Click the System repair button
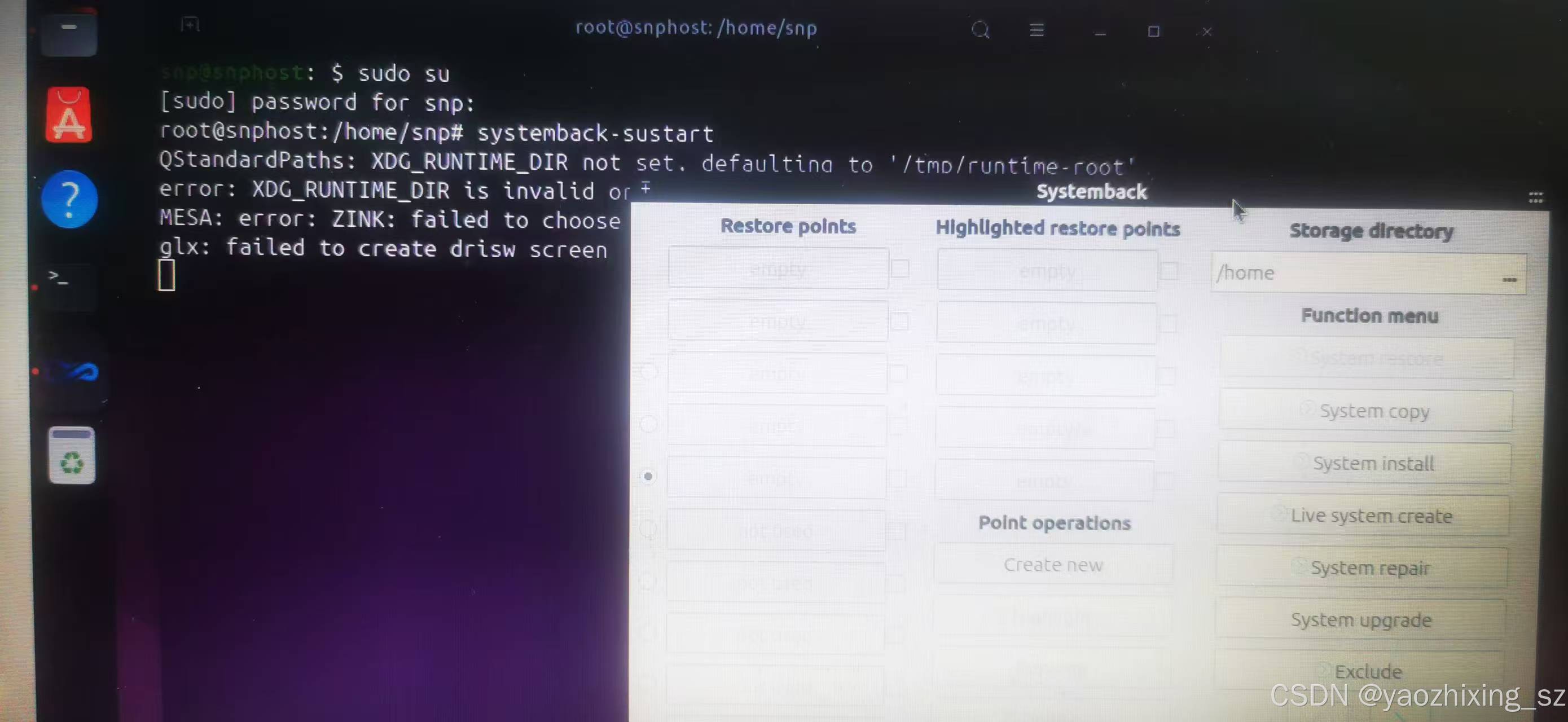Screen dimensions: 1568x722 (x=1363, y=568)
